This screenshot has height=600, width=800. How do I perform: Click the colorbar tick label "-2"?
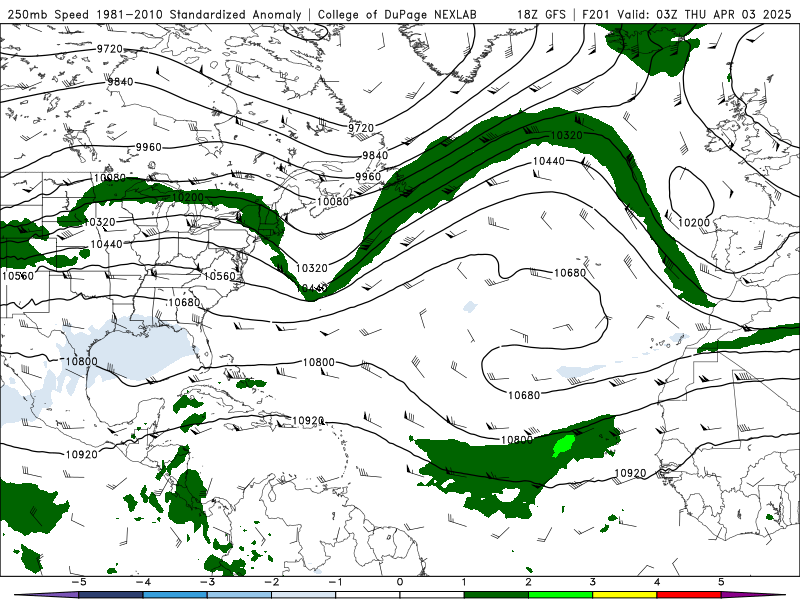[271, 582]
